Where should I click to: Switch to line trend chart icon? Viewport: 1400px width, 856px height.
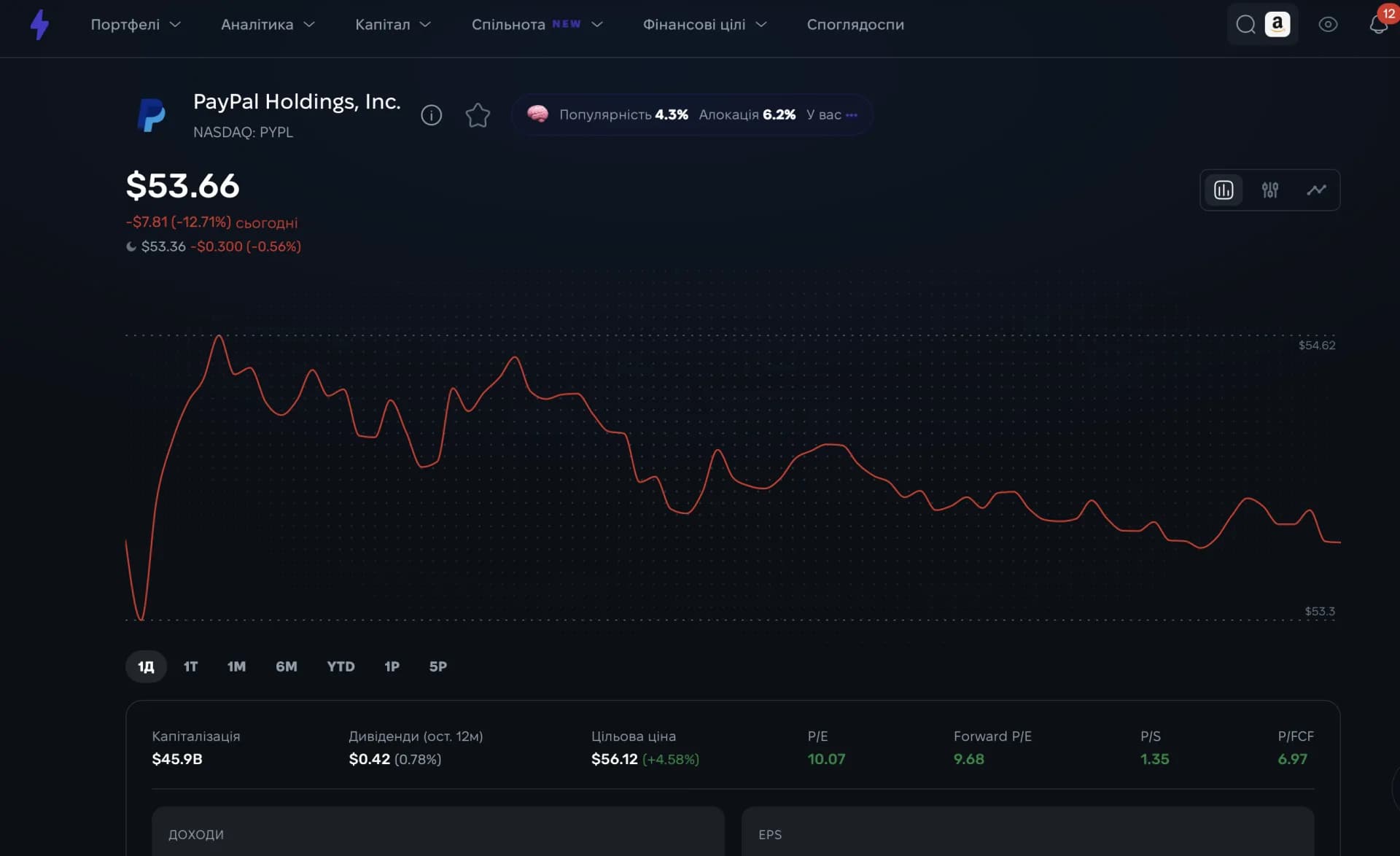[1316, 190]
